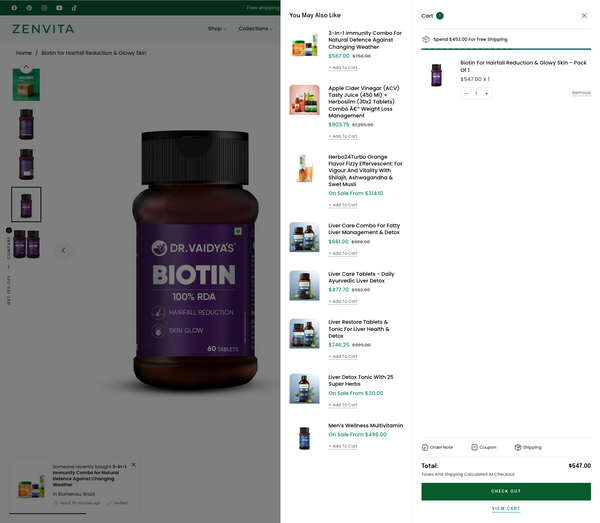
Task: Click the Liver Care Tablets recommendation image
Action: click(x=304, y=285)
